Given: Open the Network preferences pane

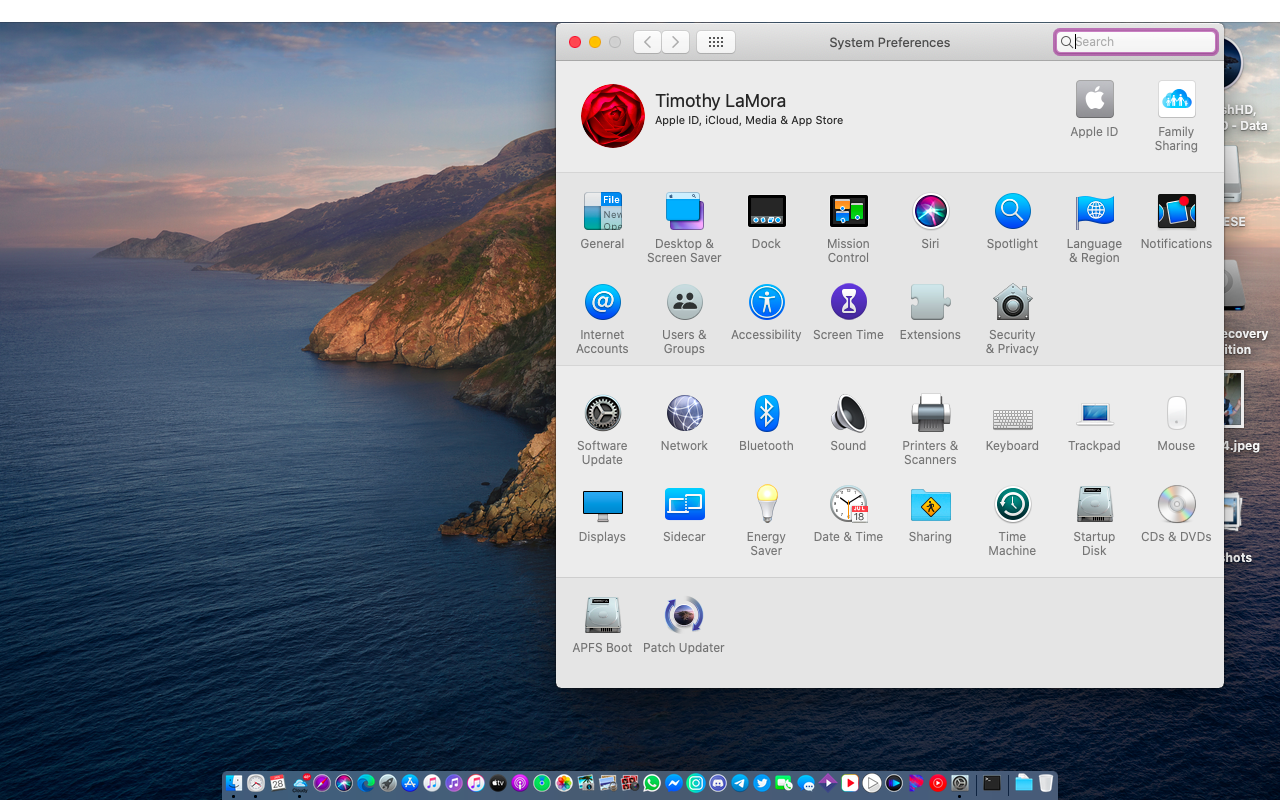Looking at the screenshot, I should pyautogui.click(x=684, y=423).
